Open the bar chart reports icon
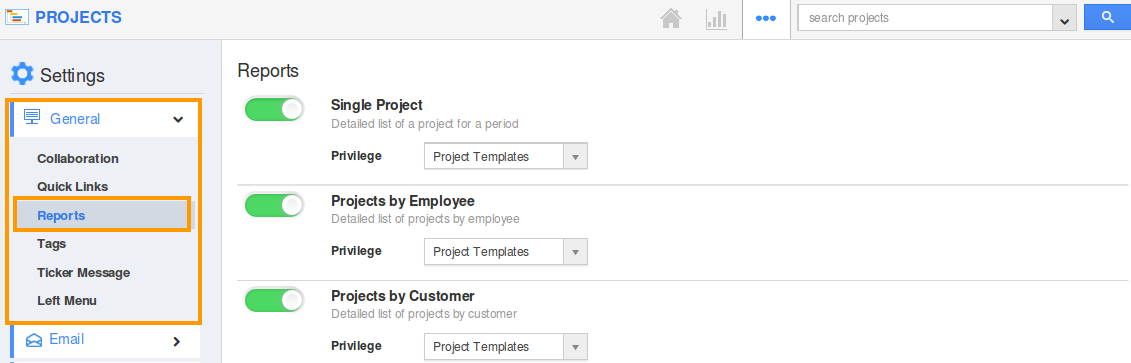 (x=716, y=19)
